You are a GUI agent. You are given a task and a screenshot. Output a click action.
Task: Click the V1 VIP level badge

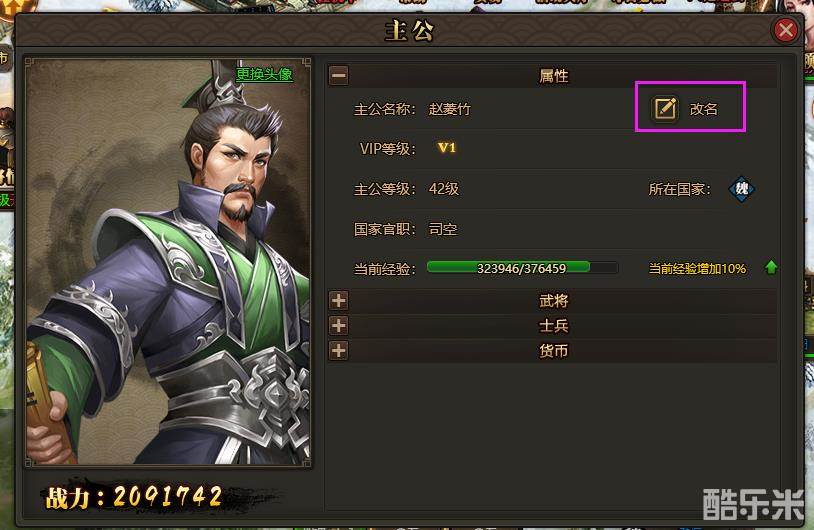[x=446, y=148]
